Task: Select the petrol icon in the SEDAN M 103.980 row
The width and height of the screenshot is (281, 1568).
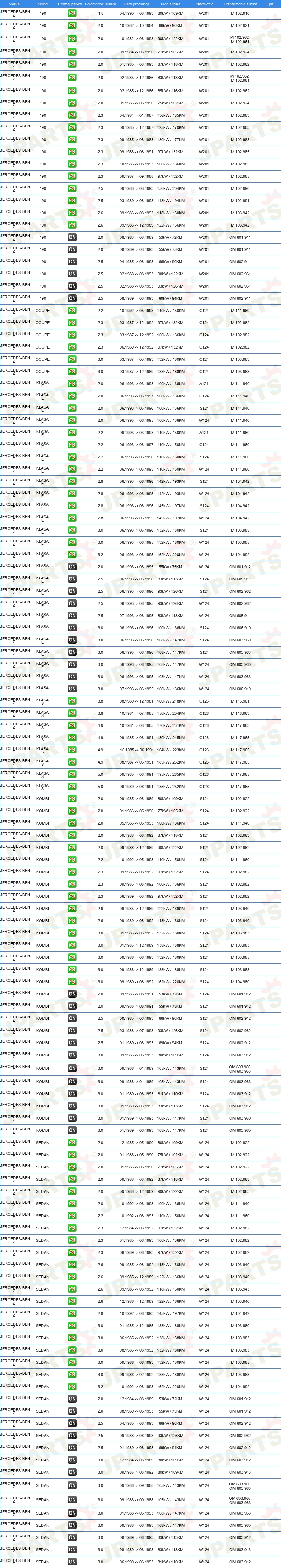Action: [72, 1326]
